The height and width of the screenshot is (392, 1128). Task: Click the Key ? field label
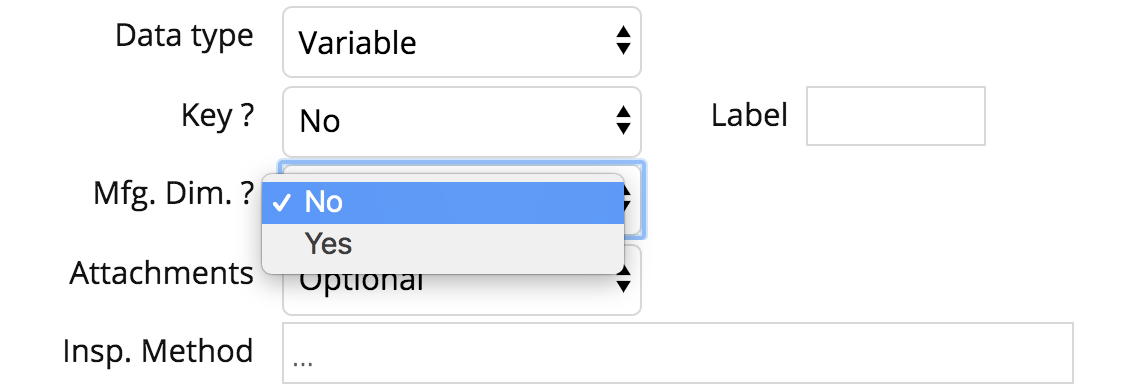click(217, 115)
